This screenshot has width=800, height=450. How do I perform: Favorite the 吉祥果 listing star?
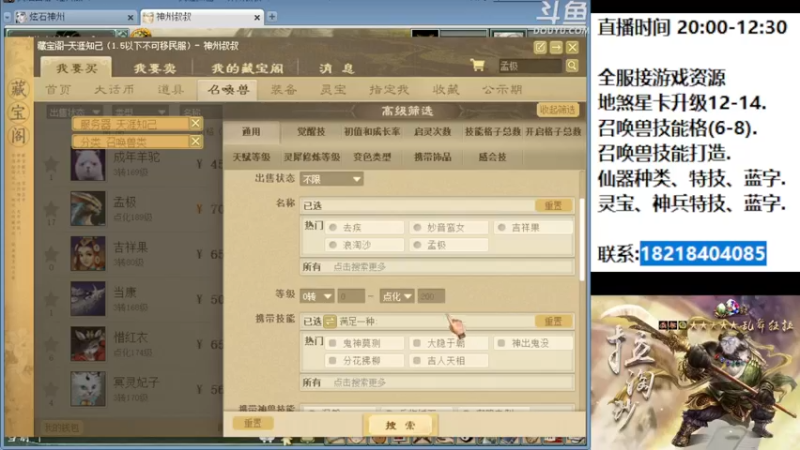coord(51,254)
